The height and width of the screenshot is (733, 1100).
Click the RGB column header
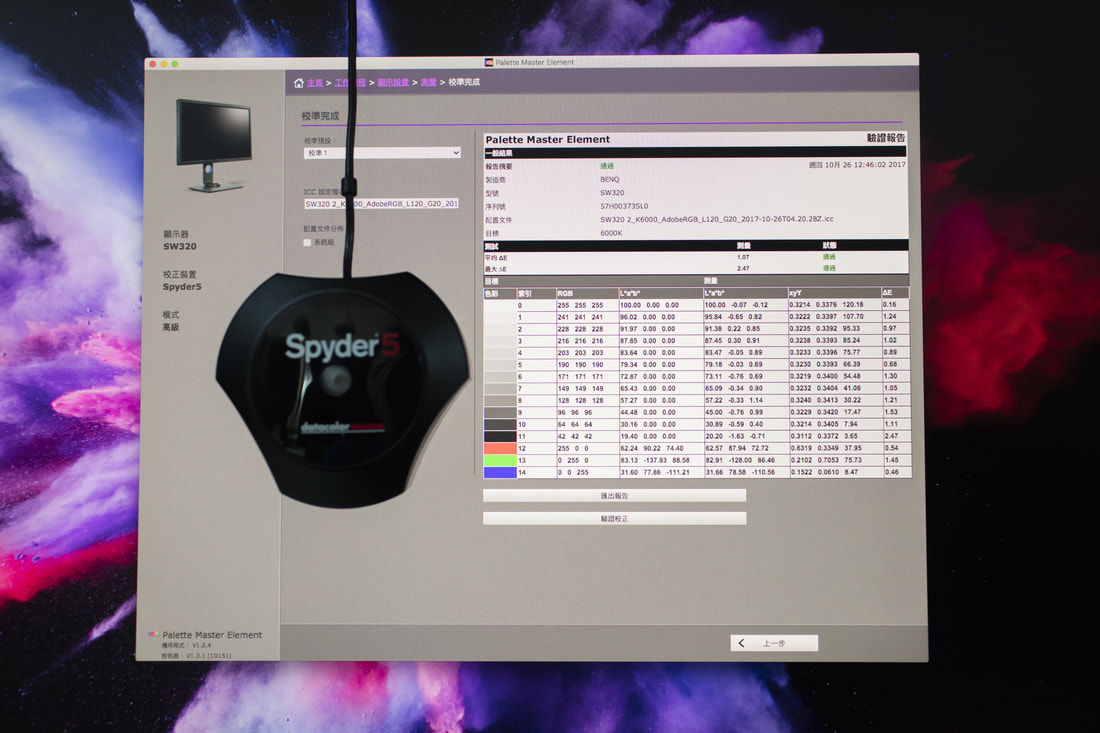click(565, 293)
